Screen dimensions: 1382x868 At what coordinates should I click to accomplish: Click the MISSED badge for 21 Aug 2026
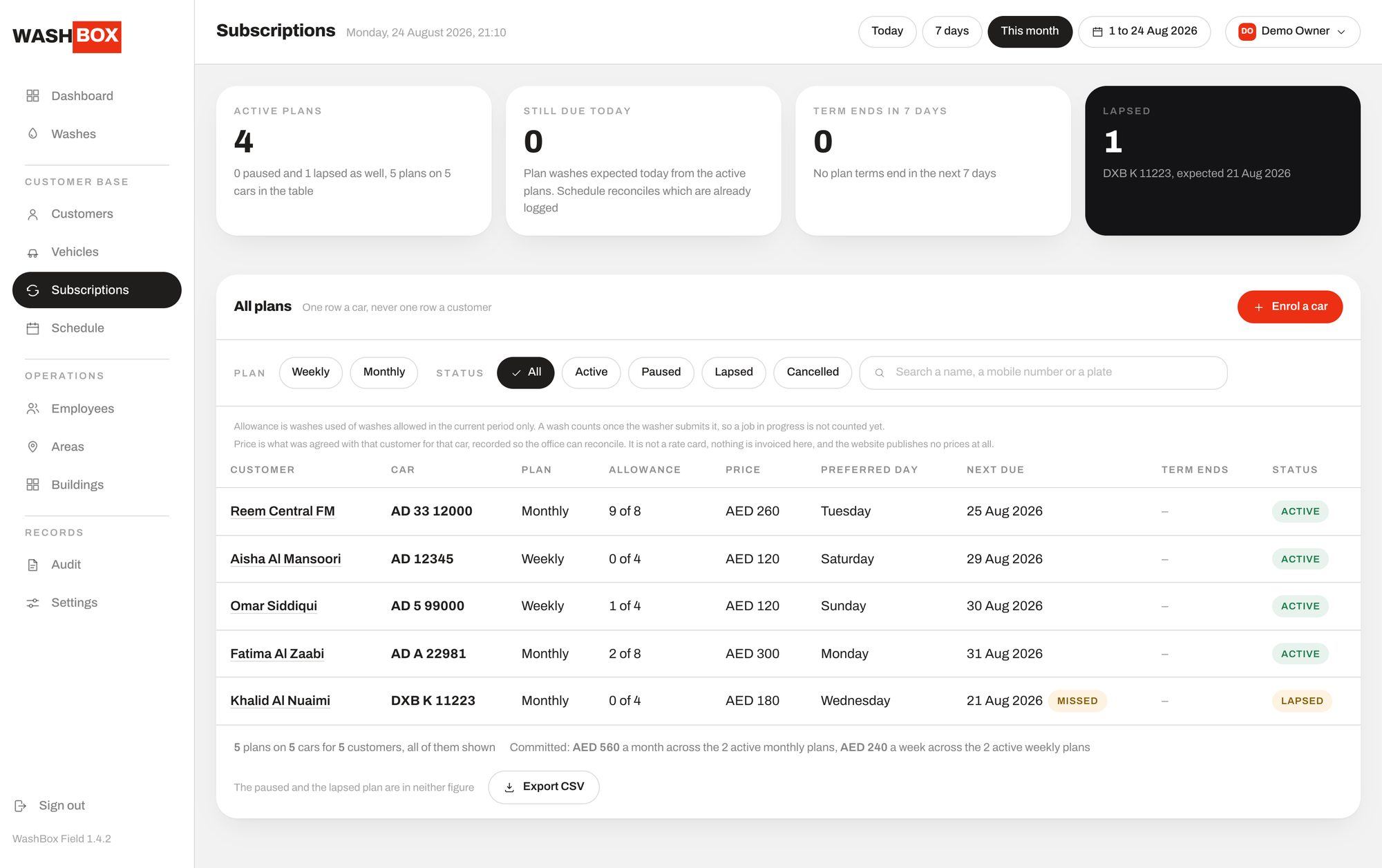coord(1077,701)
